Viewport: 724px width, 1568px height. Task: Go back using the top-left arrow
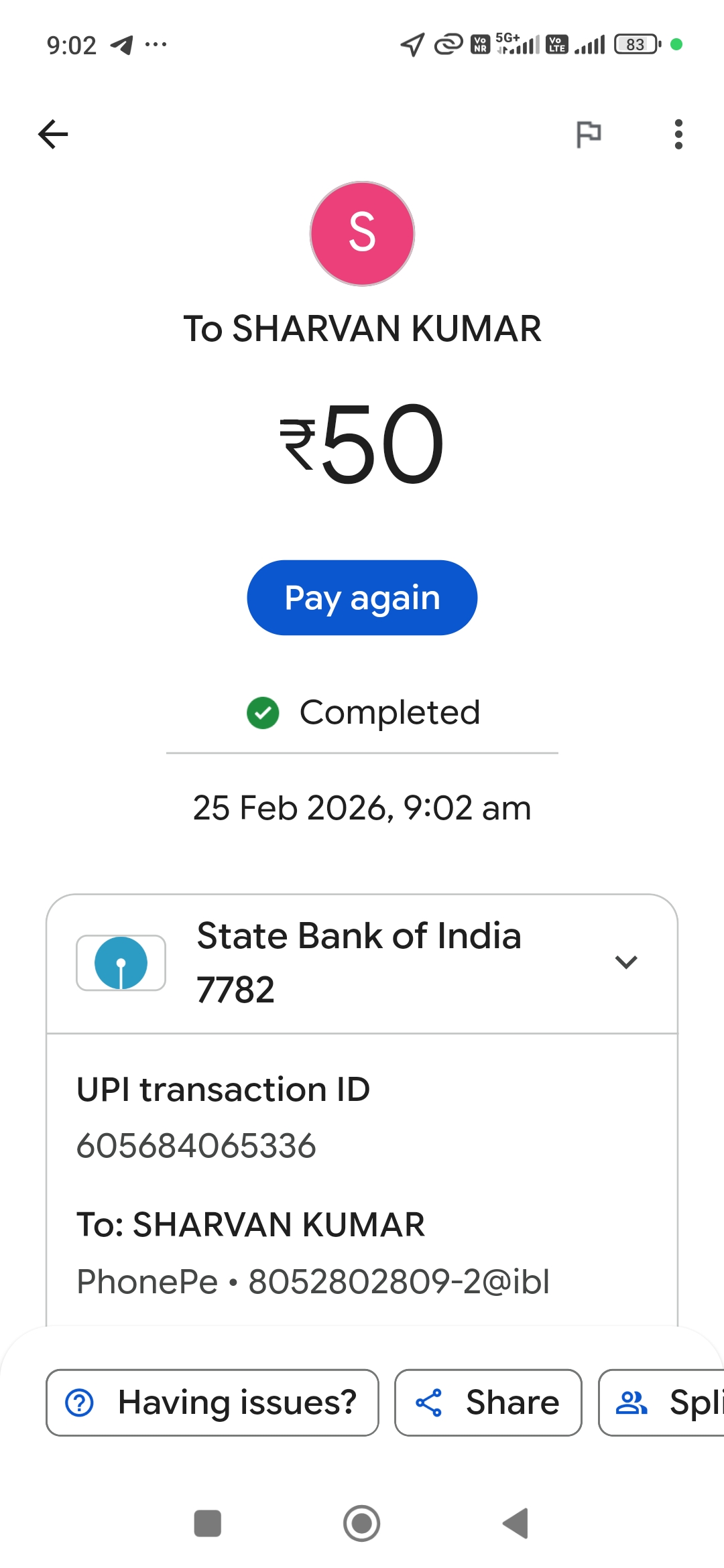54,134
